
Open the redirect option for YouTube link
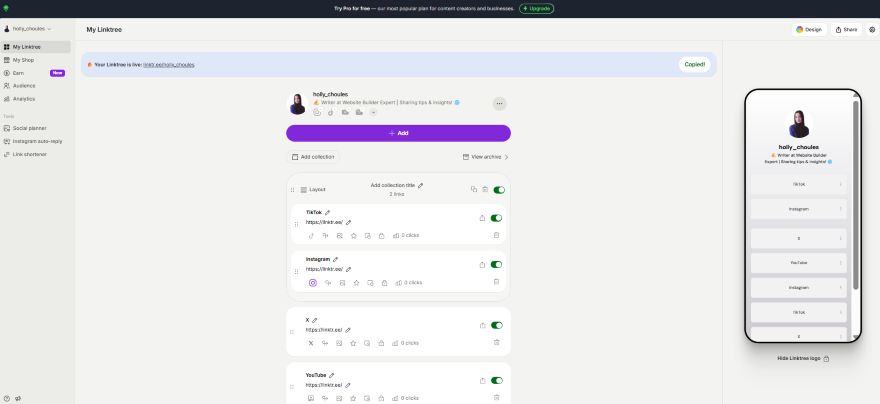(325, 398)
